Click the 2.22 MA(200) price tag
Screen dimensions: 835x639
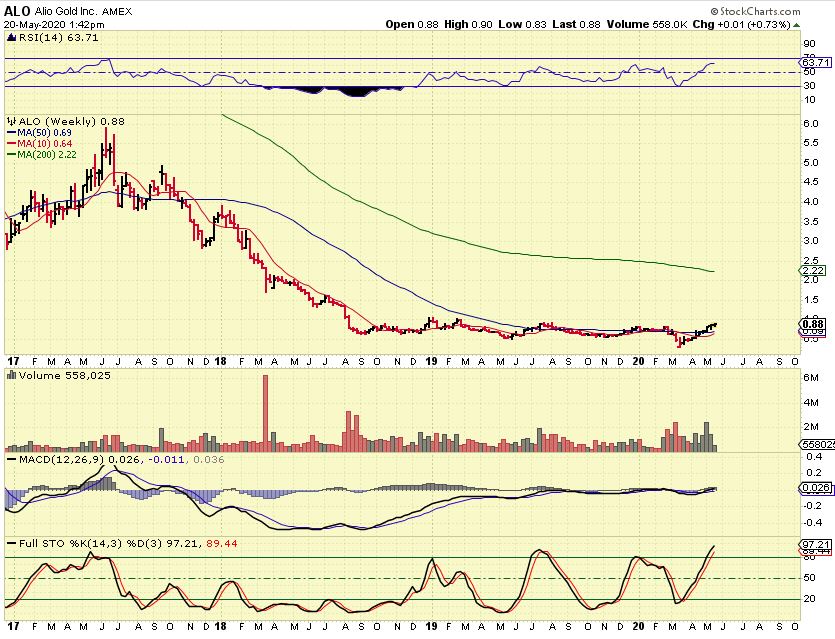[814, 271]
